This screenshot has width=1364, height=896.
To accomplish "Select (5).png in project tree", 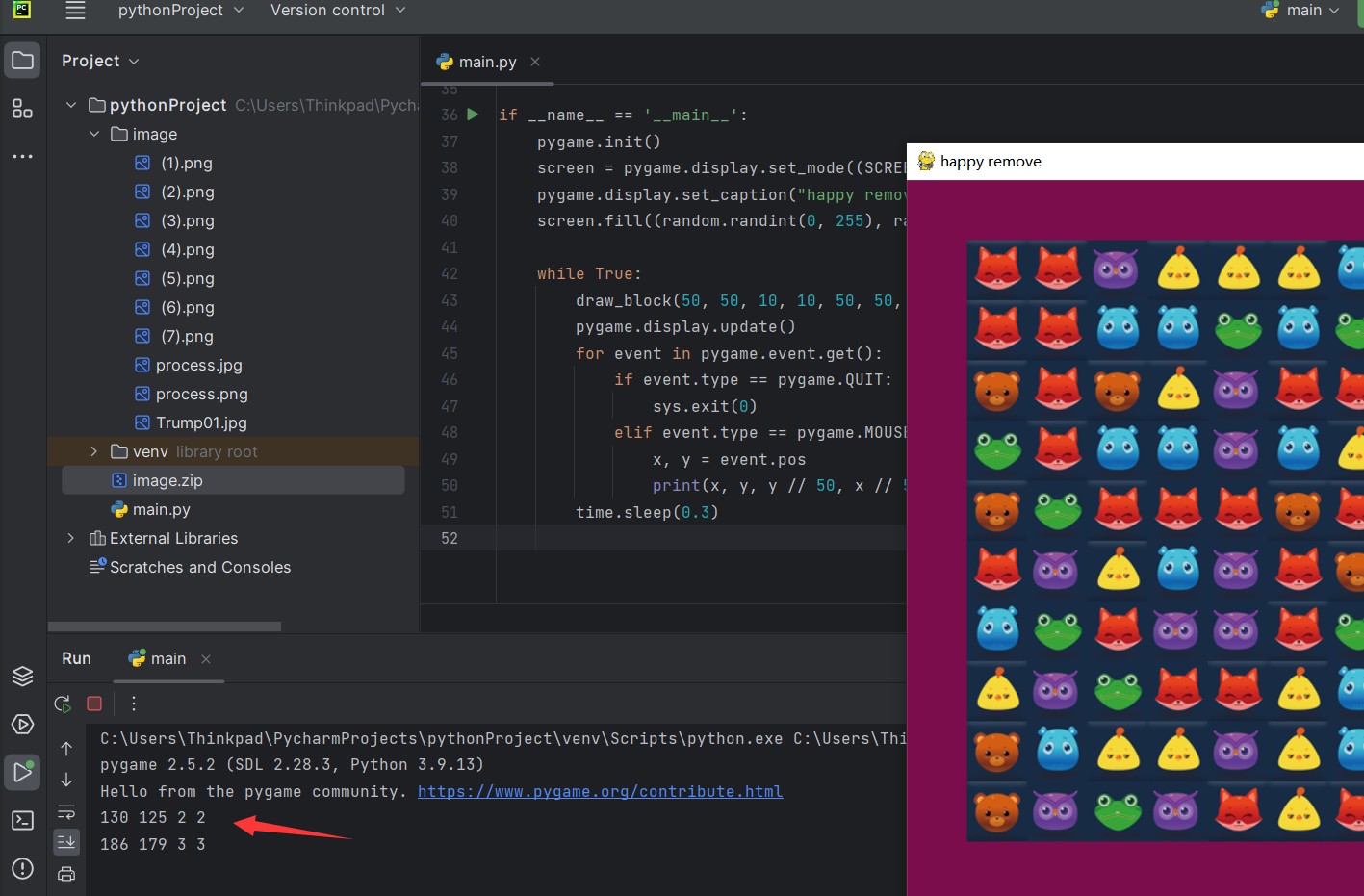I will (x=187, y=278).
